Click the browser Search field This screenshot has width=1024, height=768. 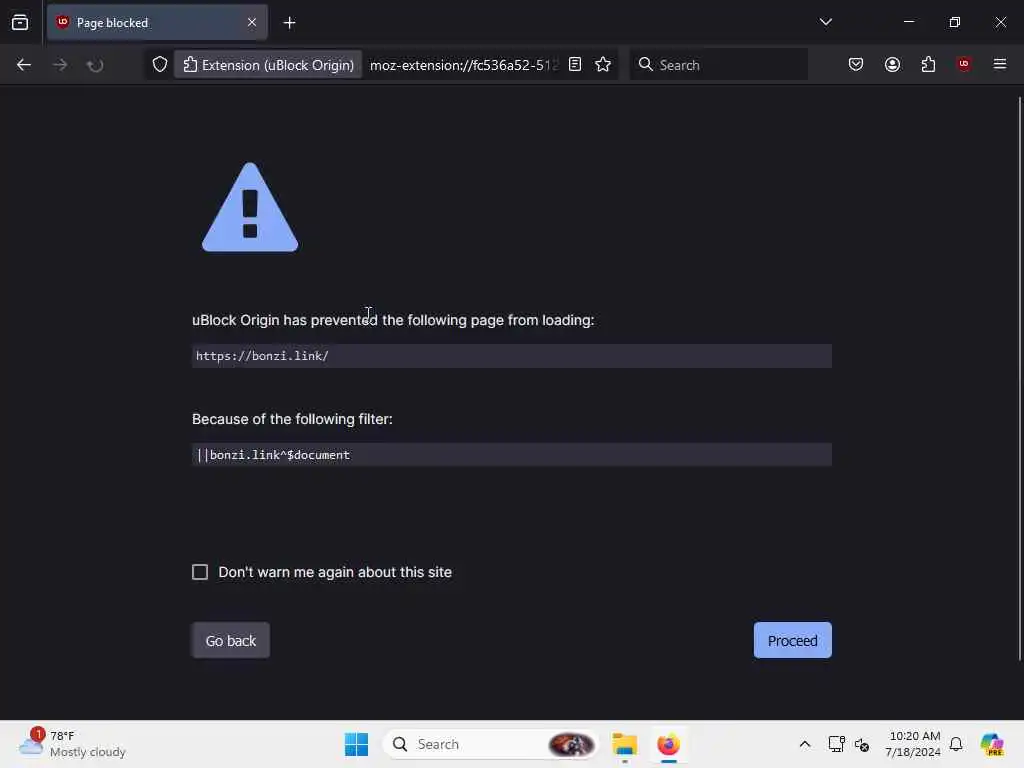point(718,65)
